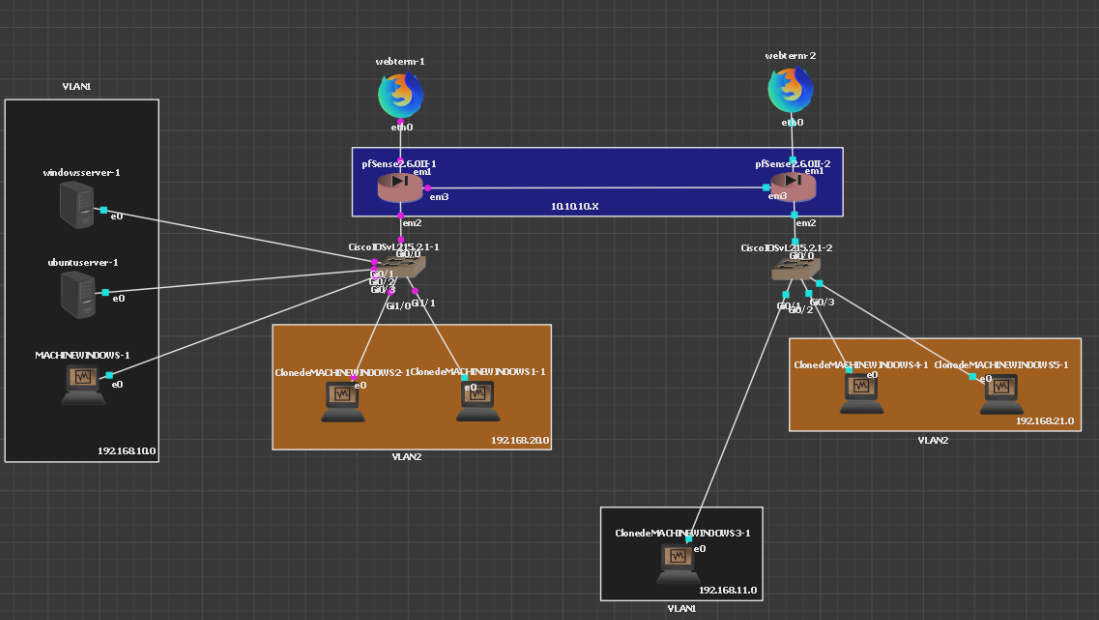
Task: Select the ClonedeMACHINEWINDOWS1-1 computer
Action: coord(479,401)
